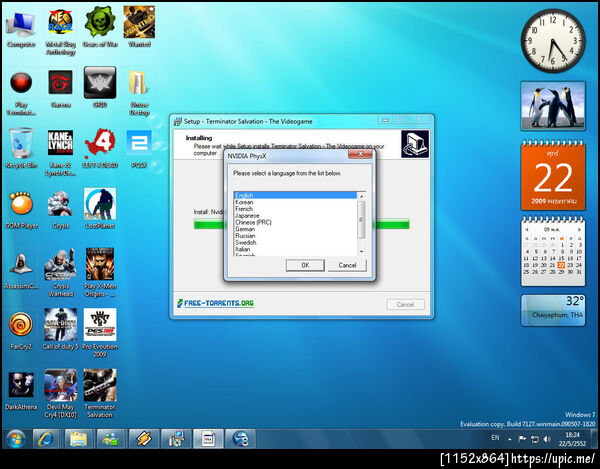Click the language list scroll down arrow
Viewport: 600px width, 469px height.
pyautogui.click(x=361, y=252)
